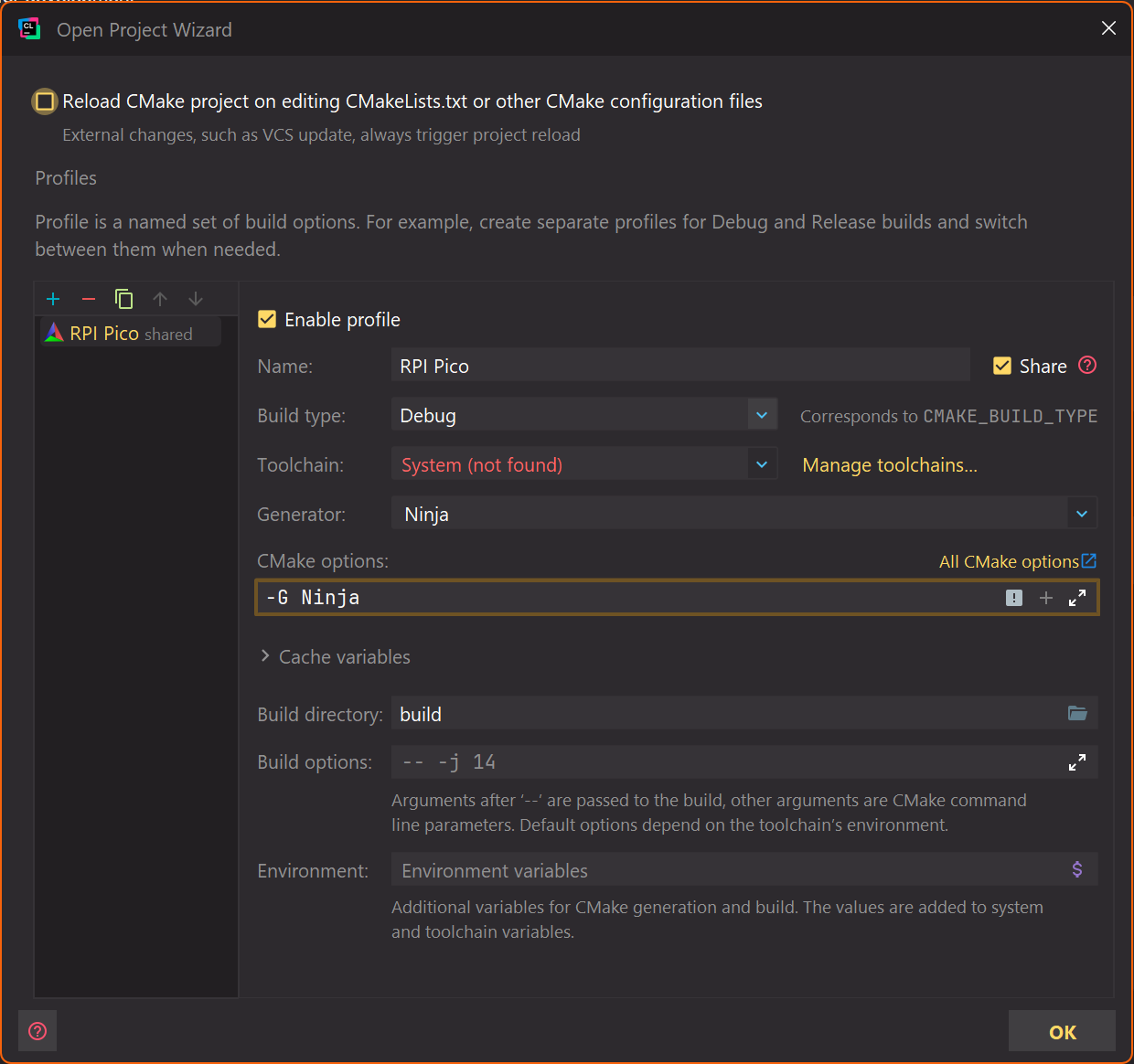Select System (not found) toolchain value
The width and height of the screenshot is (1134, 1064).
click(x=482, y=465)
